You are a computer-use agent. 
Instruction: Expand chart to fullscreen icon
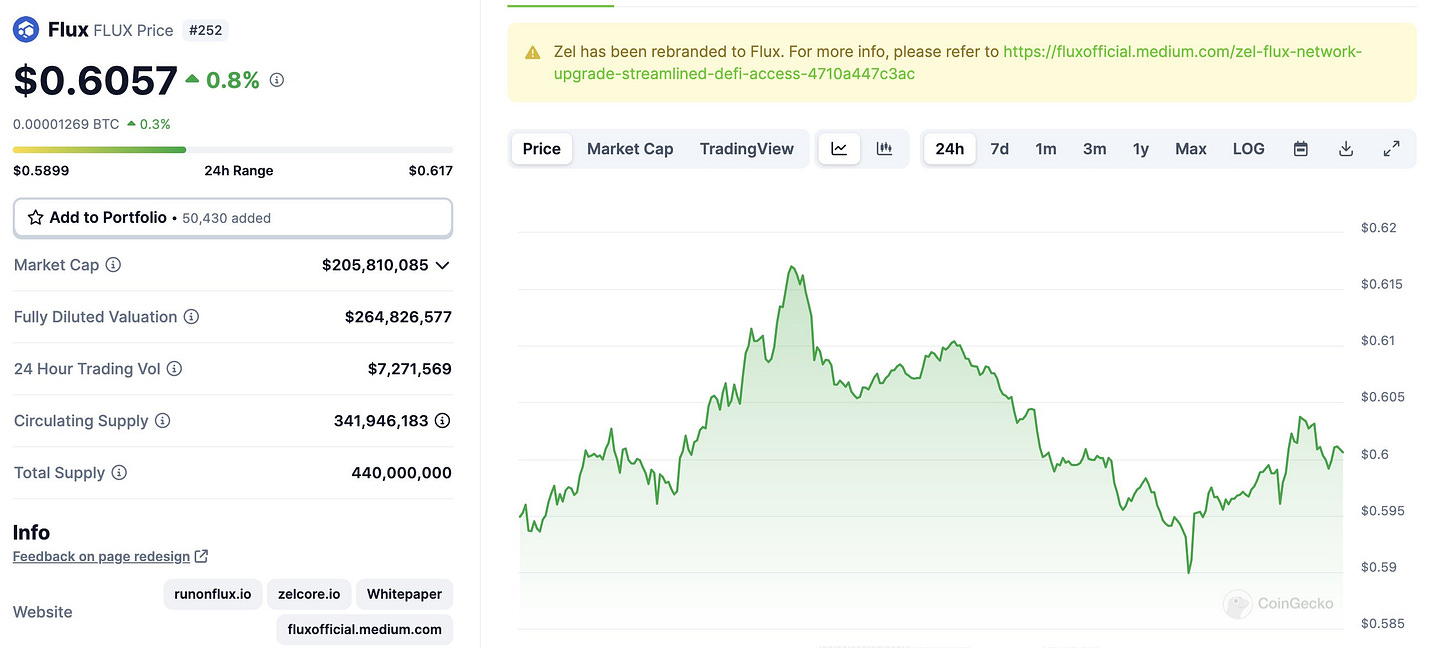click(1391, 149)
